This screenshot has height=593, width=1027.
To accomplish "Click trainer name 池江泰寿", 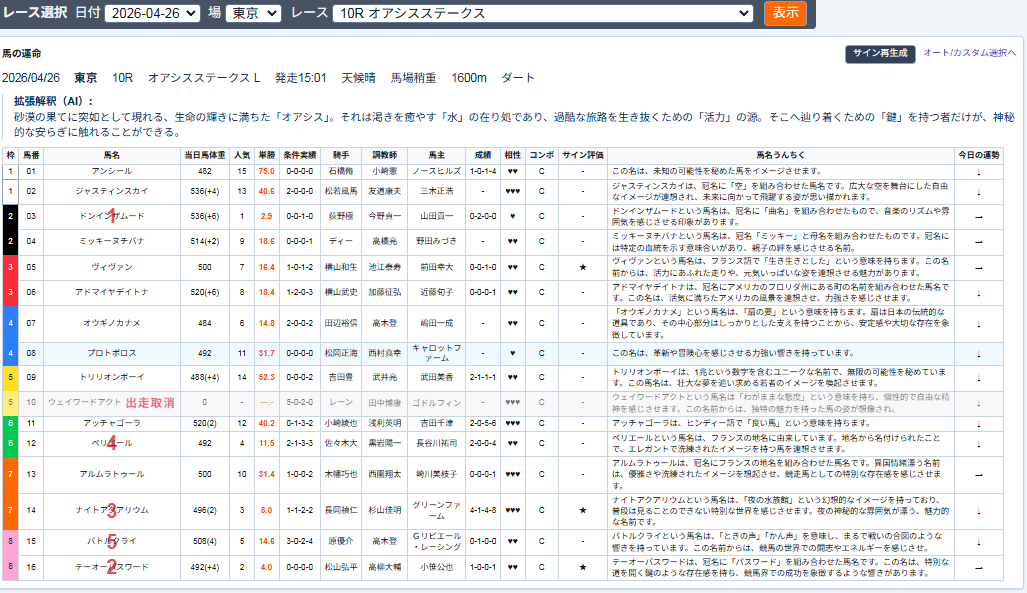I will (384, 267).
